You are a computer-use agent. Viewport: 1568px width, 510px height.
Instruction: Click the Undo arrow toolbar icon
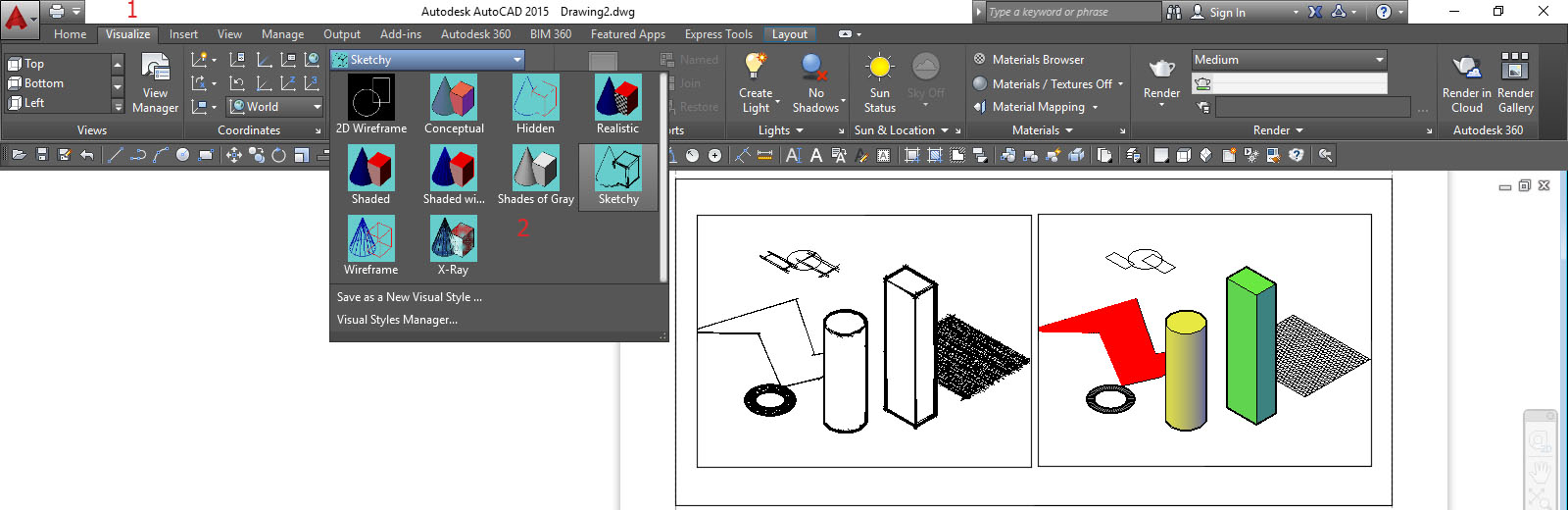pyautogui.click(x=87, y=155)
